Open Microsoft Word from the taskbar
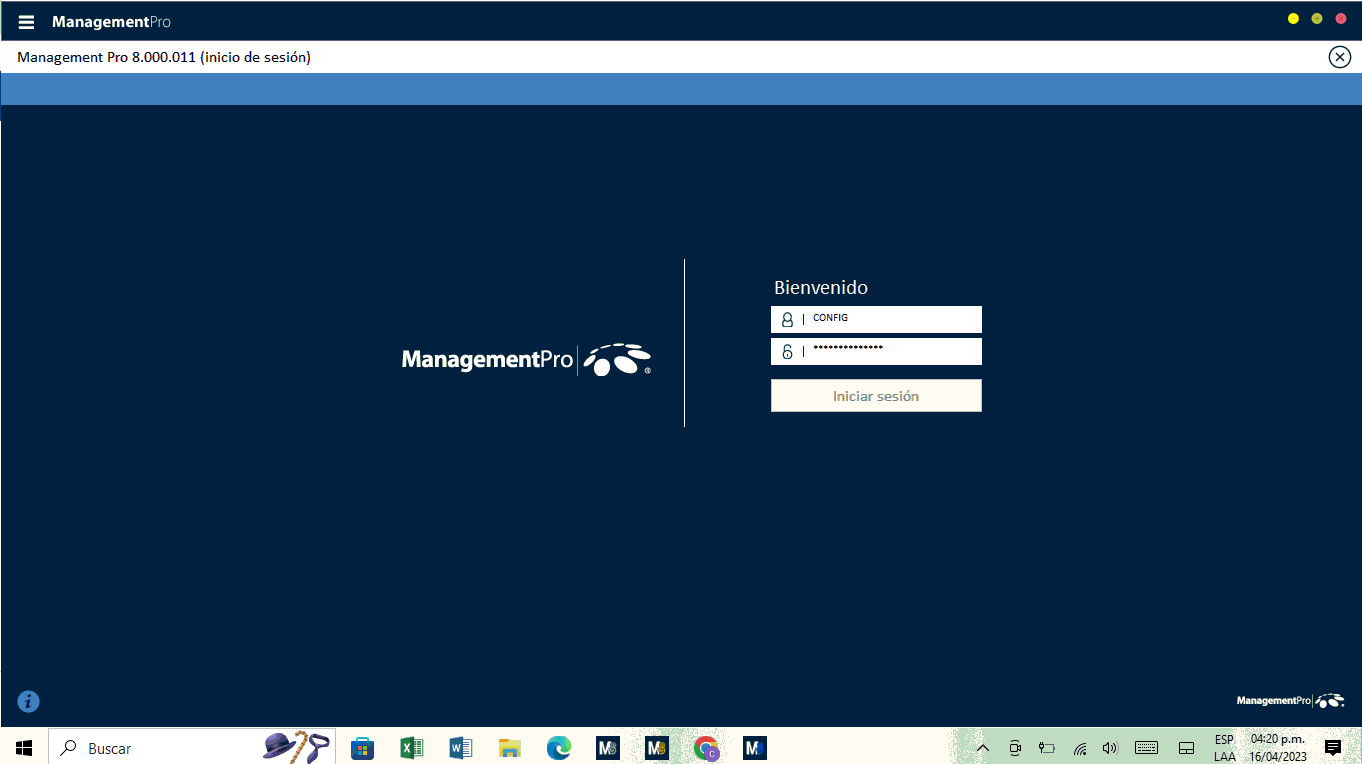This screenshot has height=764, width=1362. [460, 748]
